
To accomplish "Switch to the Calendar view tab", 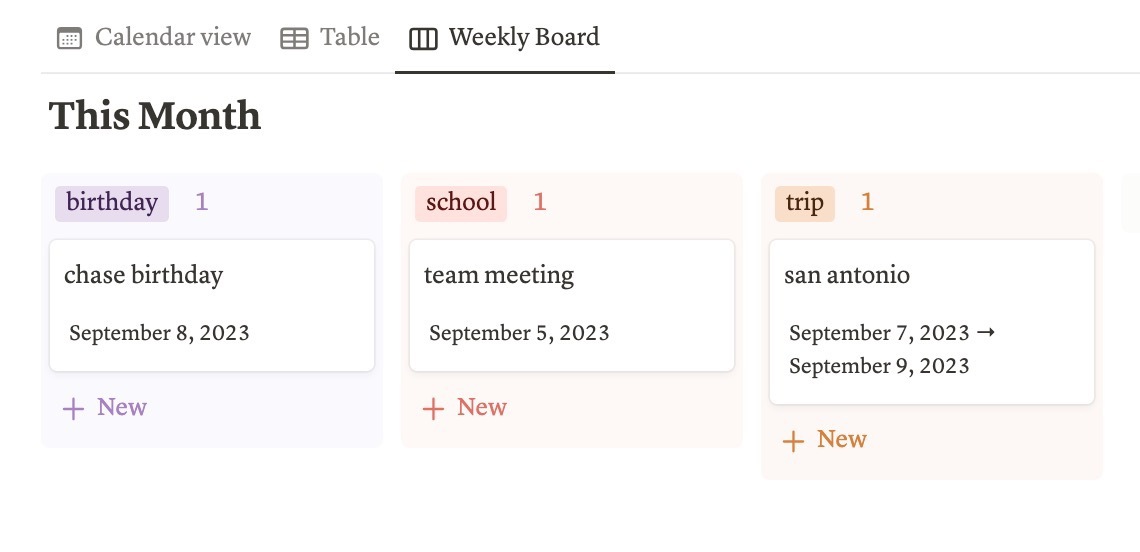I will pos(154,37).
